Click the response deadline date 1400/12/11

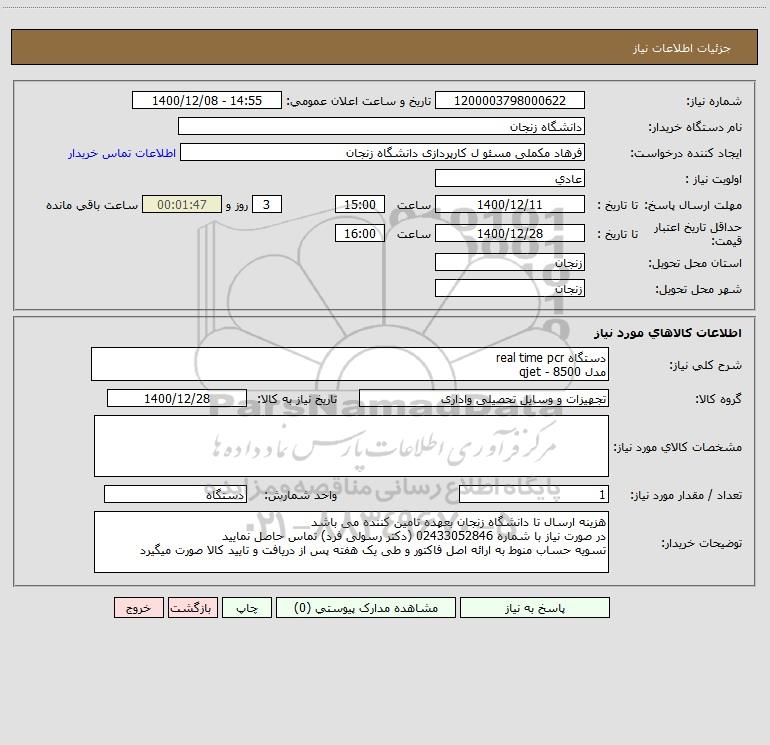coord(510,204)
